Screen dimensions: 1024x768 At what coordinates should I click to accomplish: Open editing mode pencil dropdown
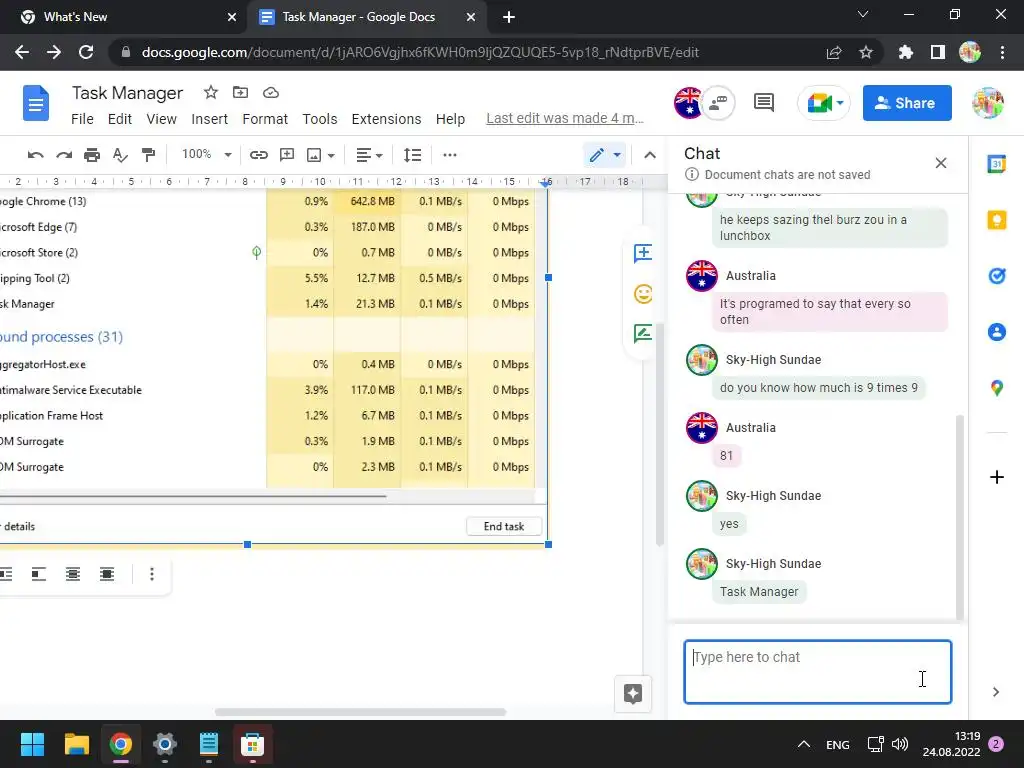click(605, 155)
